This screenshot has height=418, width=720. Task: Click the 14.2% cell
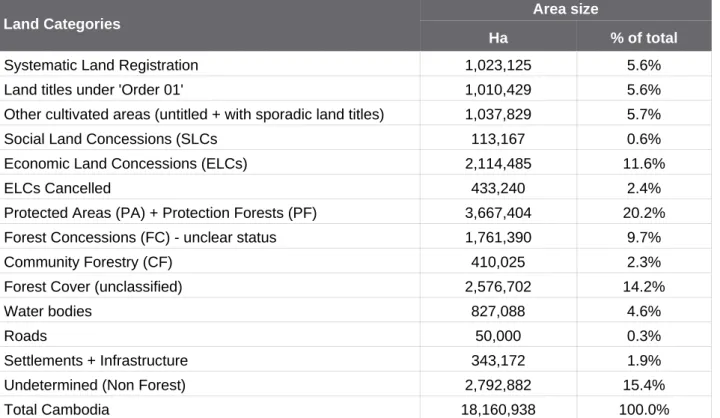click(x=644, y=287)
